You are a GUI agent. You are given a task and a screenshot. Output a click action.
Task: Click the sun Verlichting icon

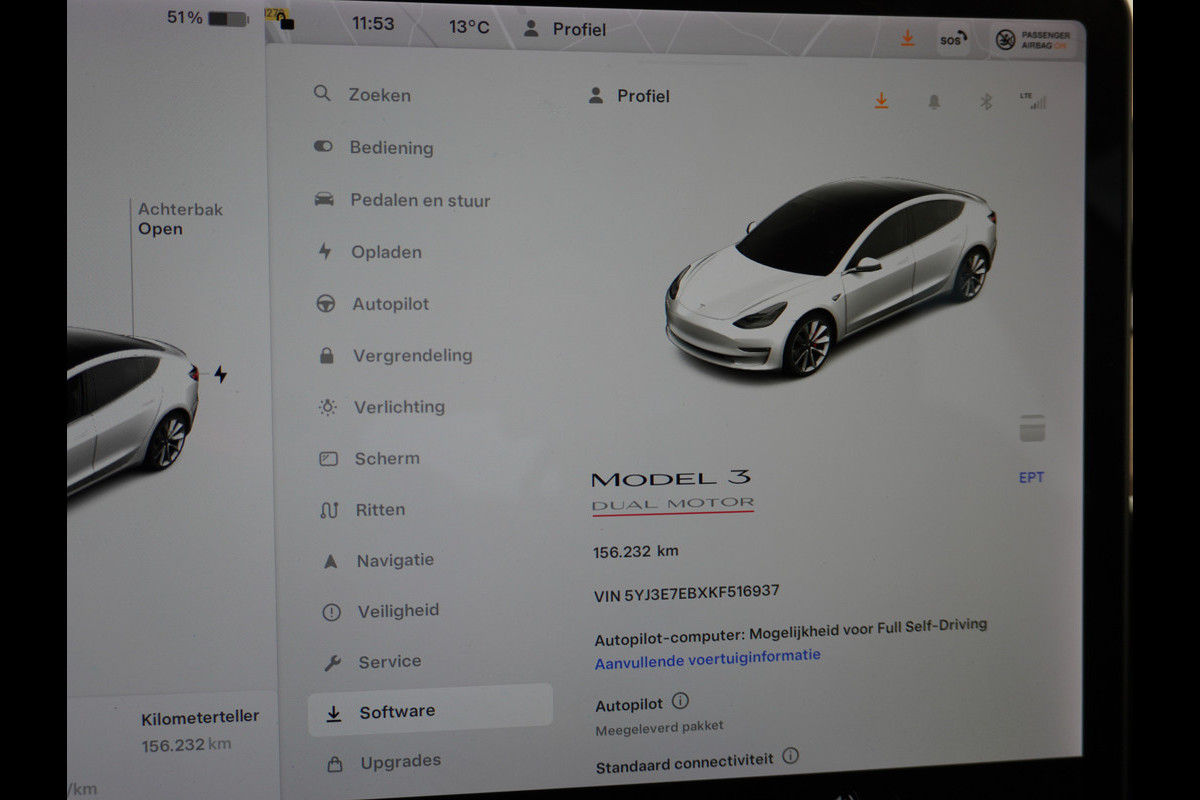point(327,407)
